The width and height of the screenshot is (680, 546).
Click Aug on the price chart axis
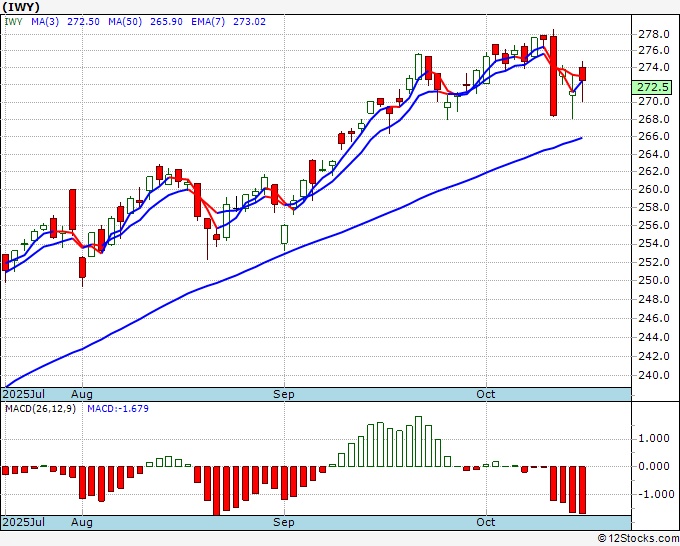coord(82,394)
